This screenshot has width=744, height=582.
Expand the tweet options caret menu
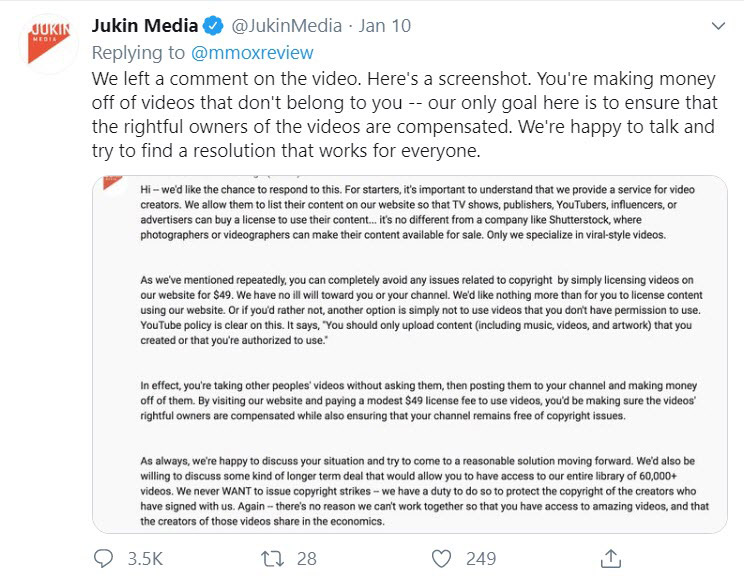(x=716, y=25)
